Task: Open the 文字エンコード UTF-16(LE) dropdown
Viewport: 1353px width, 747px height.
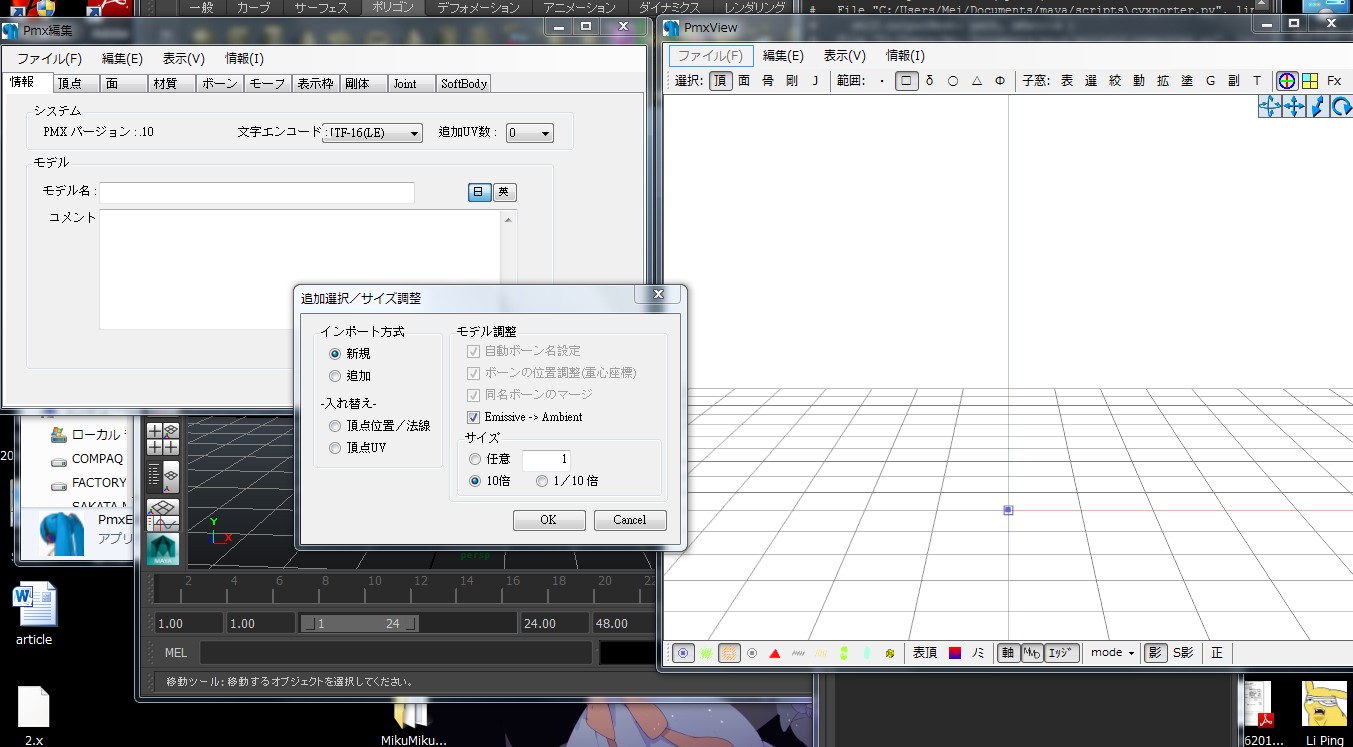Action: click(x=373, y=133)
